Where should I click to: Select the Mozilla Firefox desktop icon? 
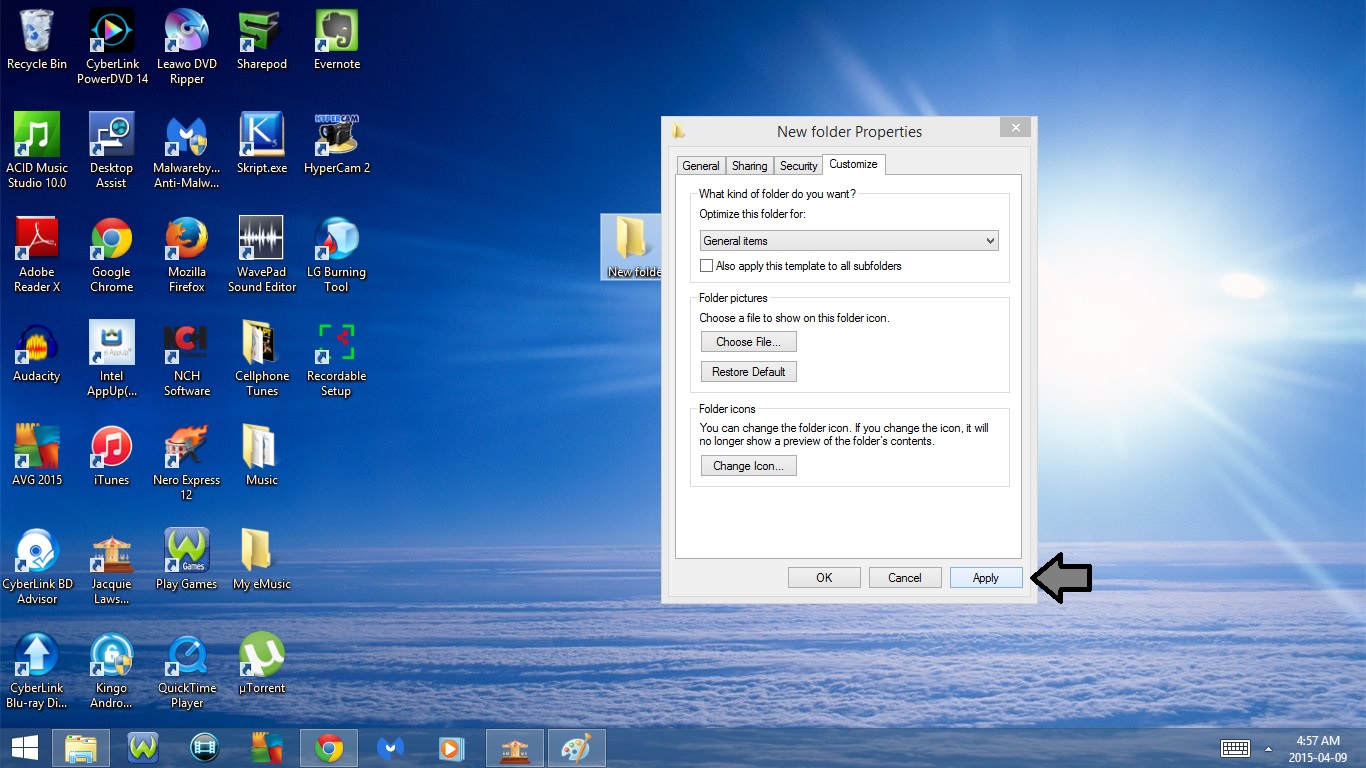(187, 254)
